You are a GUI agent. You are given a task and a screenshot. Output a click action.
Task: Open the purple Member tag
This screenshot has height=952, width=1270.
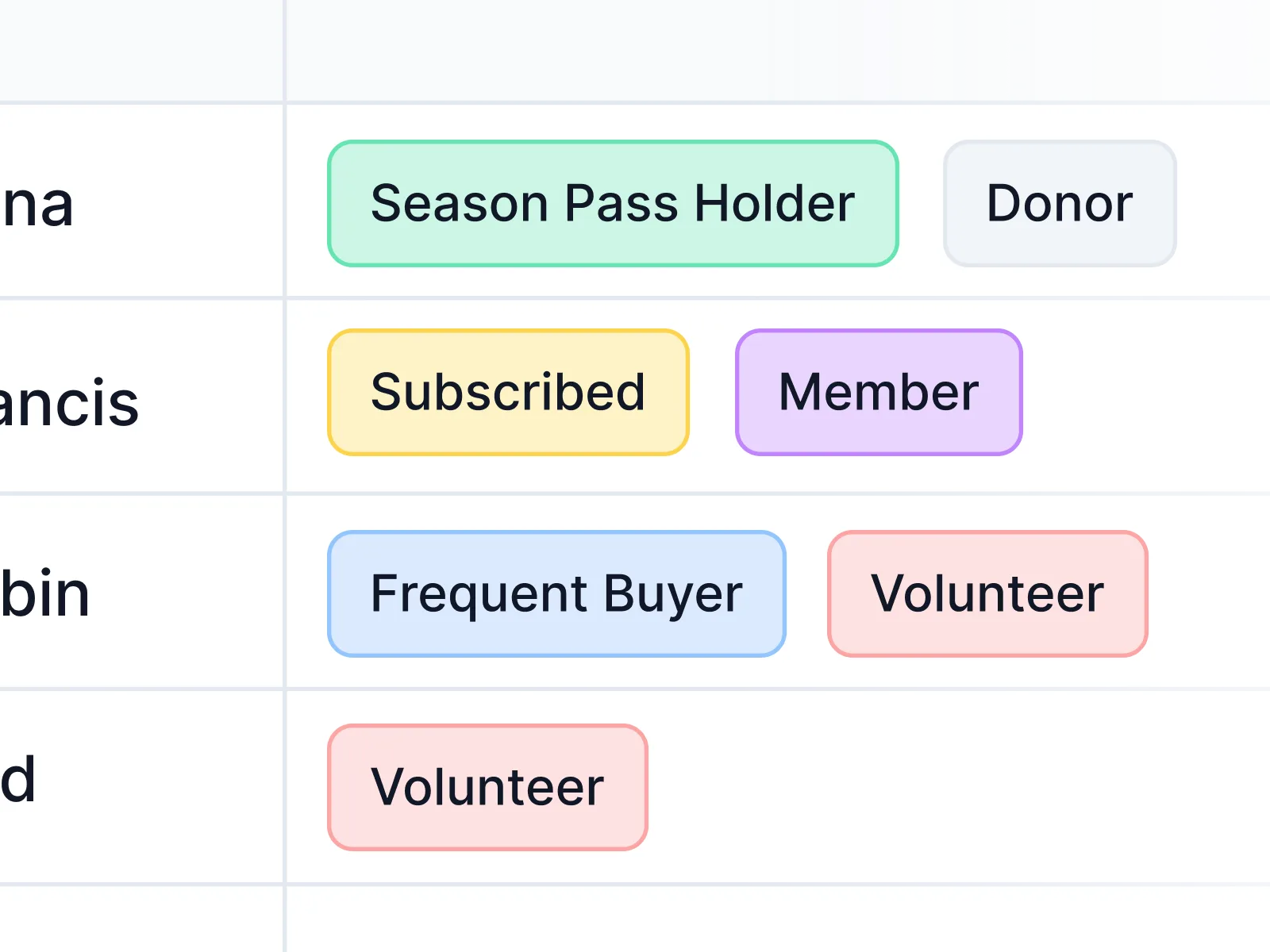point(879,393)
